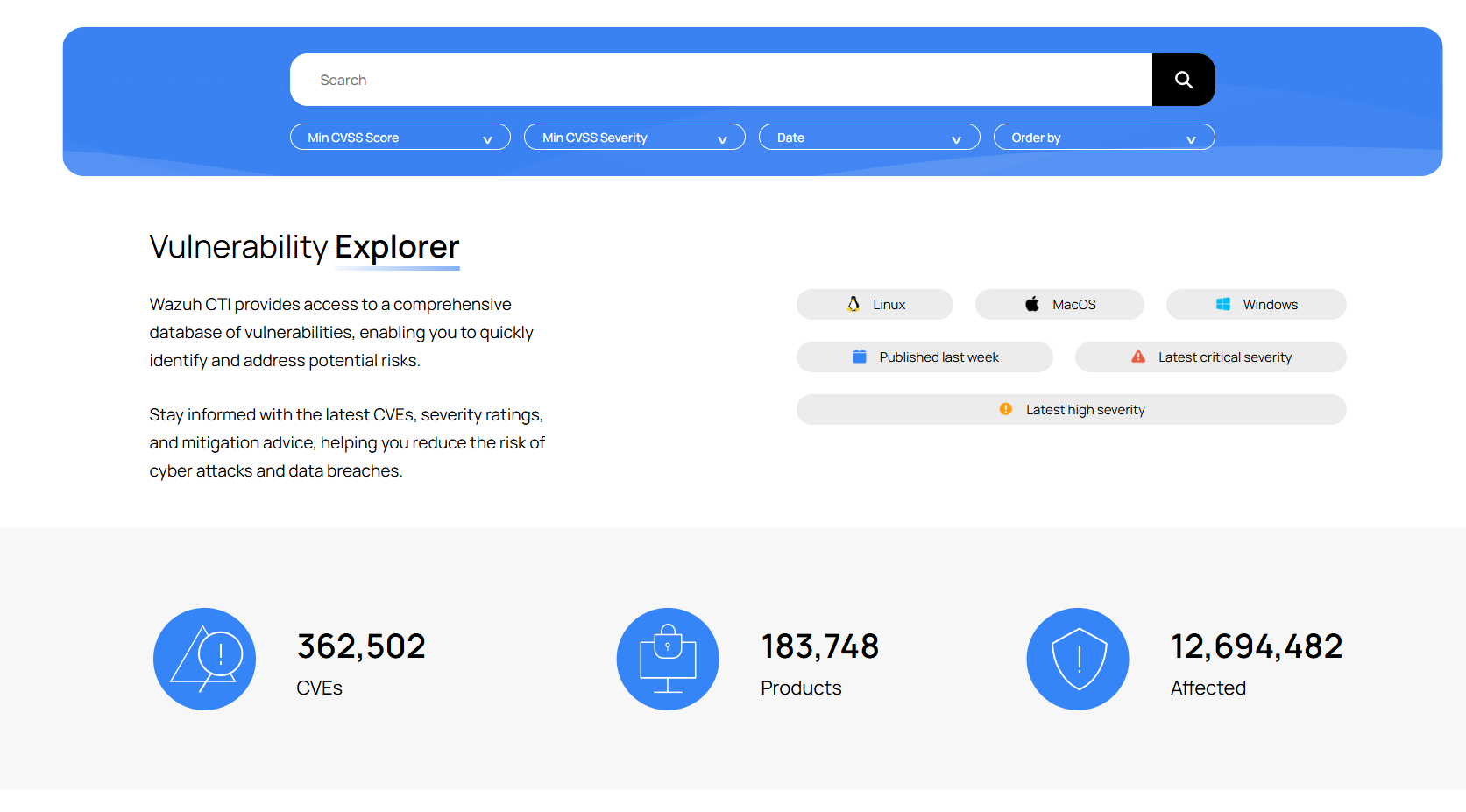Open the Min CVSS Severity dropdown
This screenshot has height=812, width=1466.
634,138
